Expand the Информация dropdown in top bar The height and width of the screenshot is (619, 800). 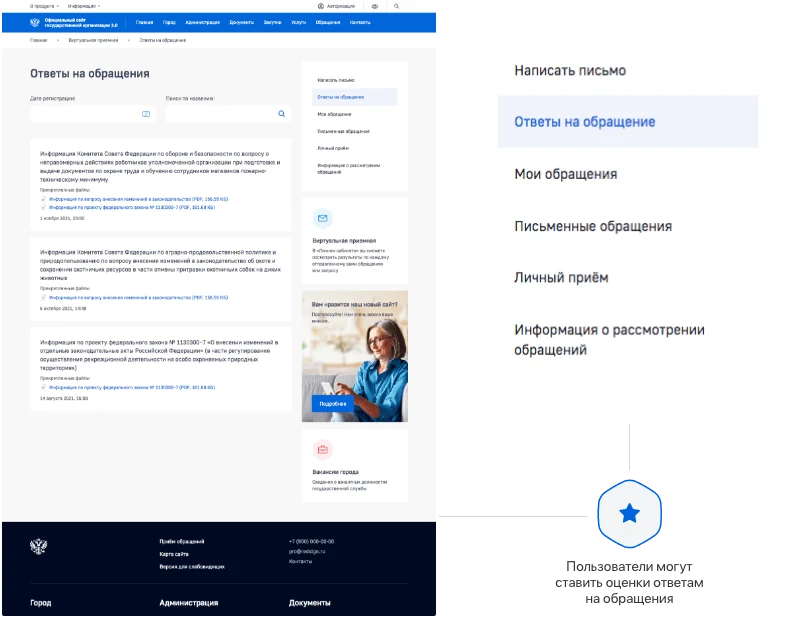(x=84, y=6)
